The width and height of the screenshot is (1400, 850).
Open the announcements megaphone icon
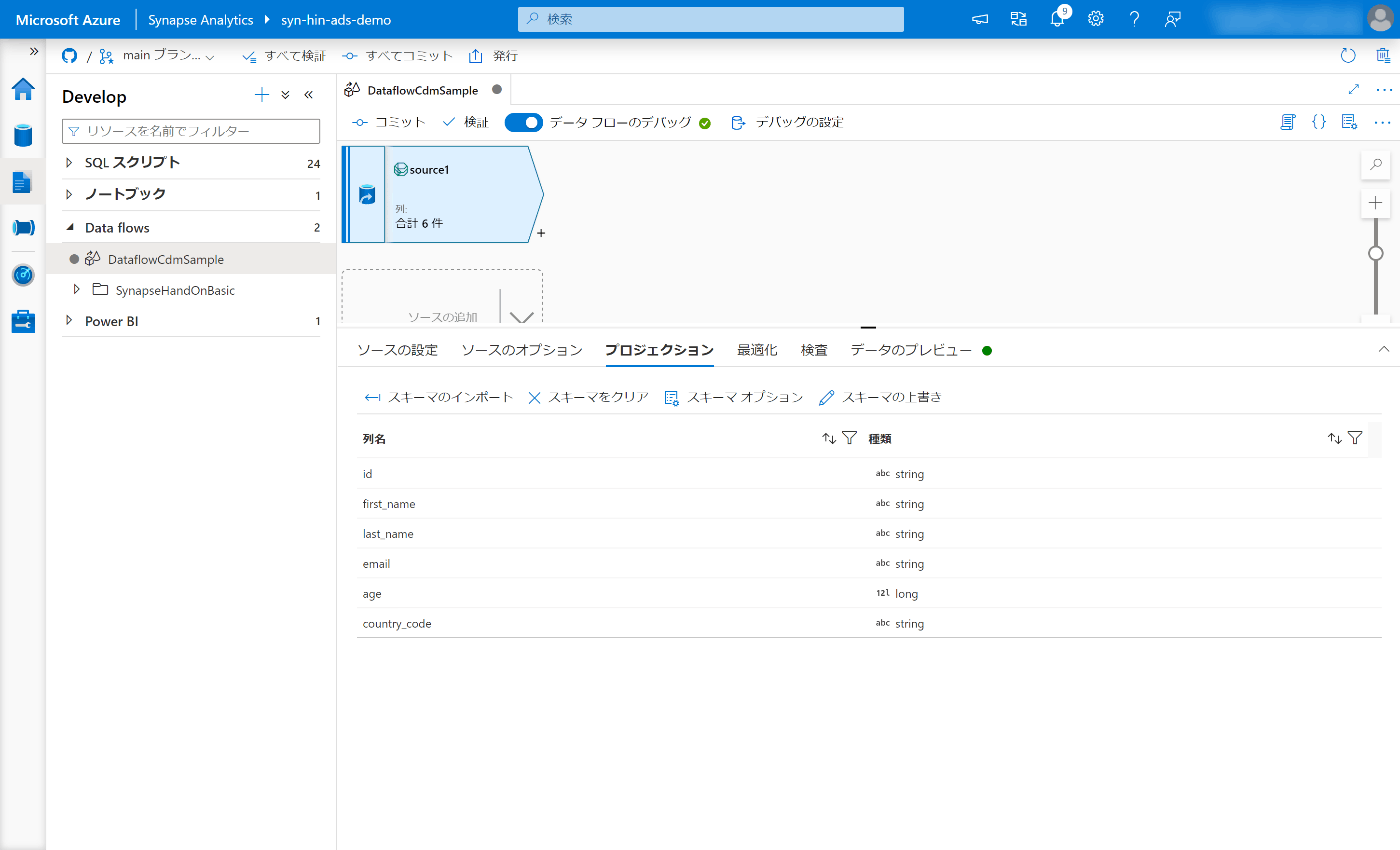(x=980, y=19)
